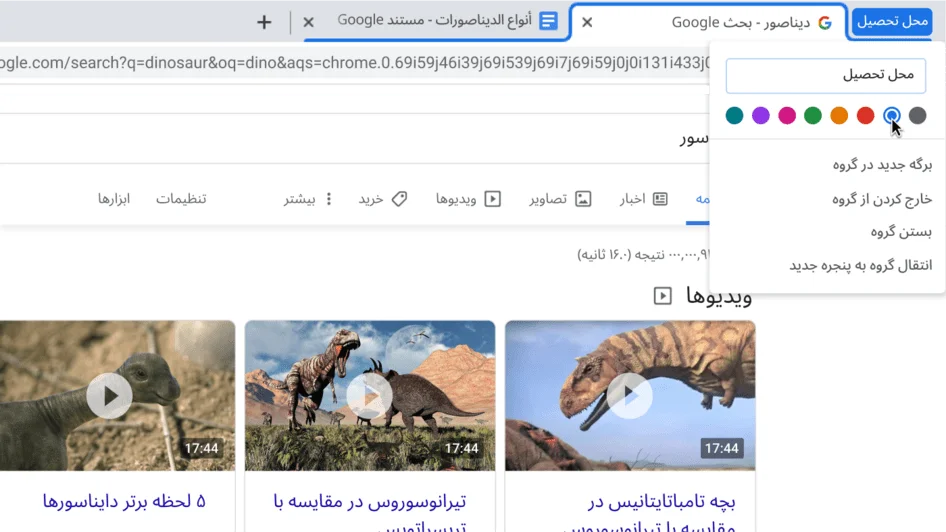Play the بچه تامباتایتانیس video

630,396
